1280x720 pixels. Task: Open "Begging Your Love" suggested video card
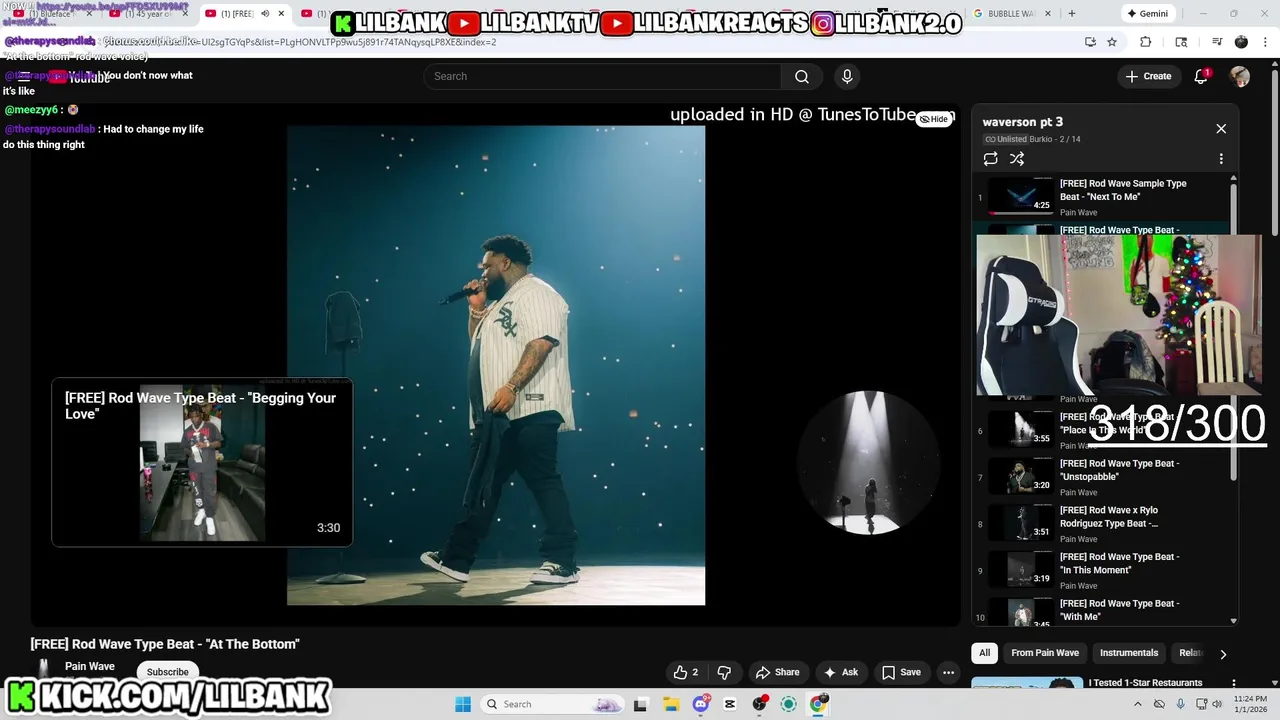coord(202,462)
